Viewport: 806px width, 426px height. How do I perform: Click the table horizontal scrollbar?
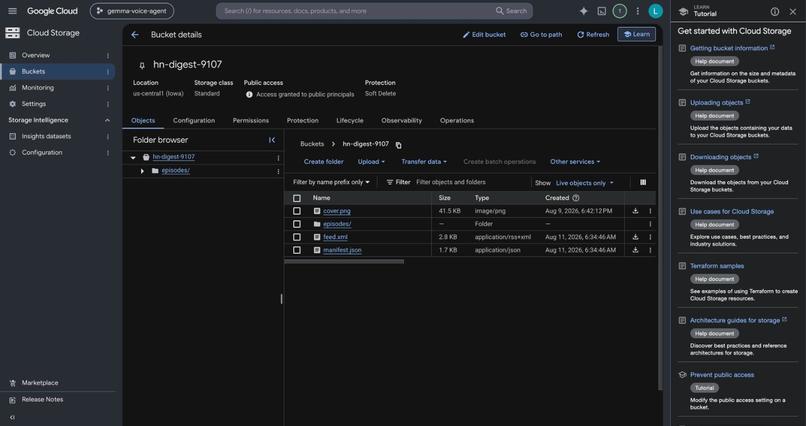click(344, 262)
